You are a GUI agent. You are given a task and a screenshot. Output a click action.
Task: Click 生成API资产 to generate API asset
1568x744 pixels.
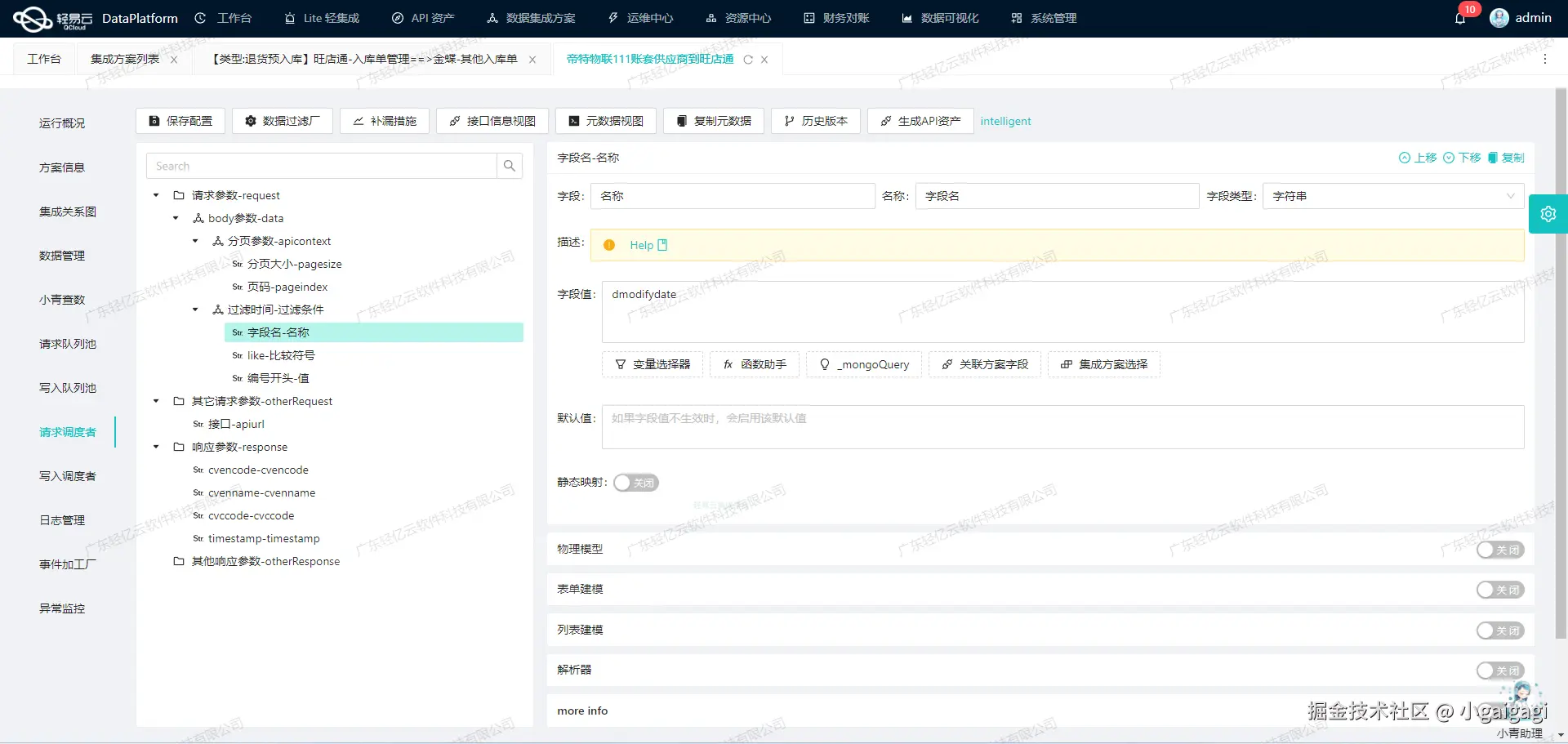[x=920, y=120]
